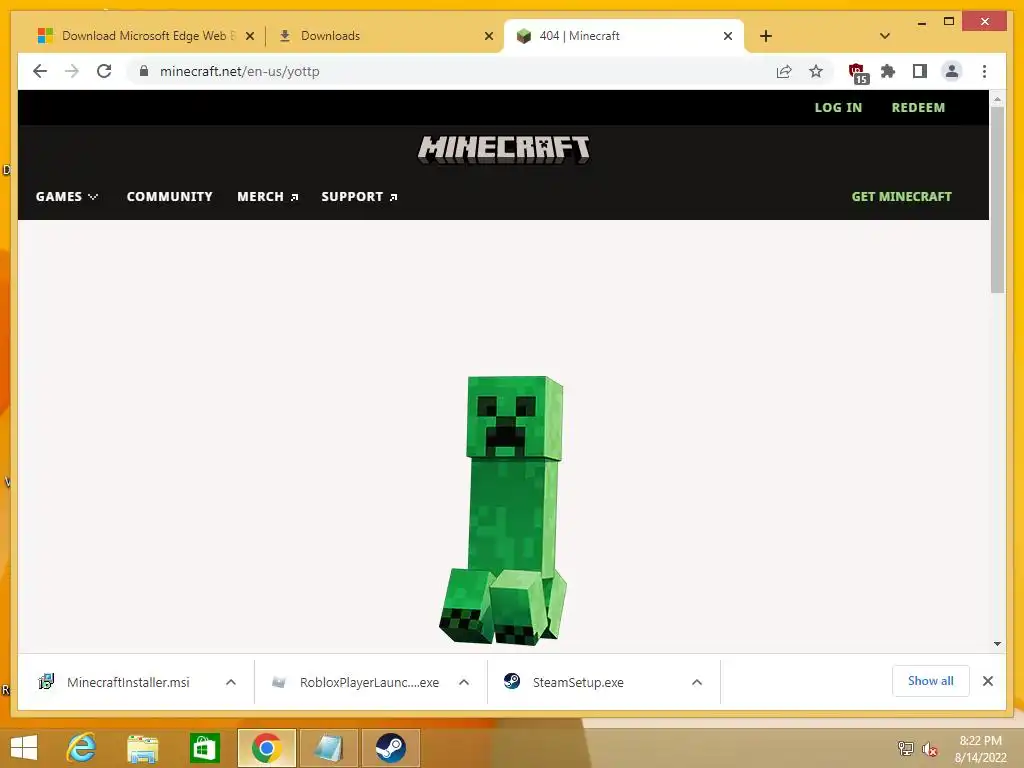This screenshot has width=1024, height=768.
Task: Expand options for RobloxPlayerLauncher exe
Action: [464, 682]
